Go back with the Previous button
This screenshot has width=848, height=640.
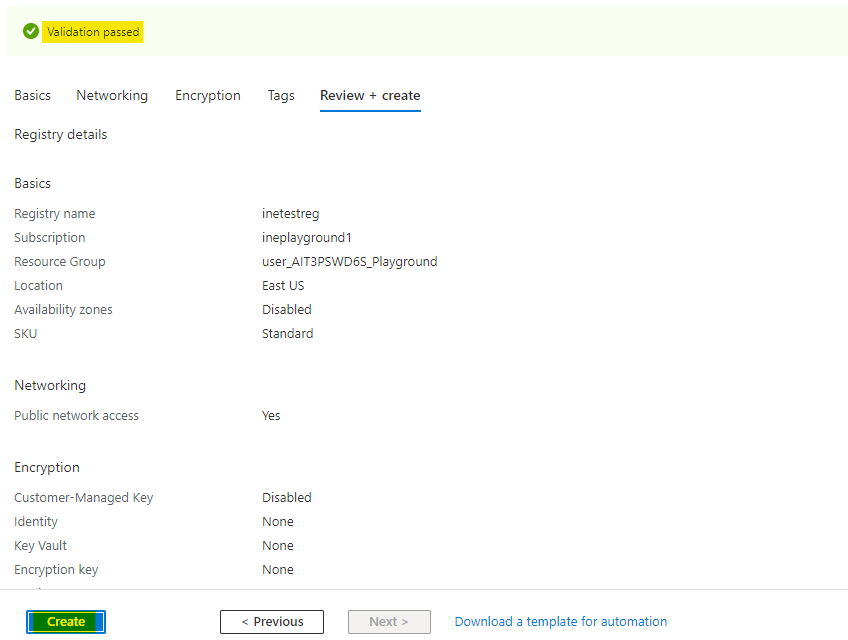pyautogui.click(x=272, y=622)
